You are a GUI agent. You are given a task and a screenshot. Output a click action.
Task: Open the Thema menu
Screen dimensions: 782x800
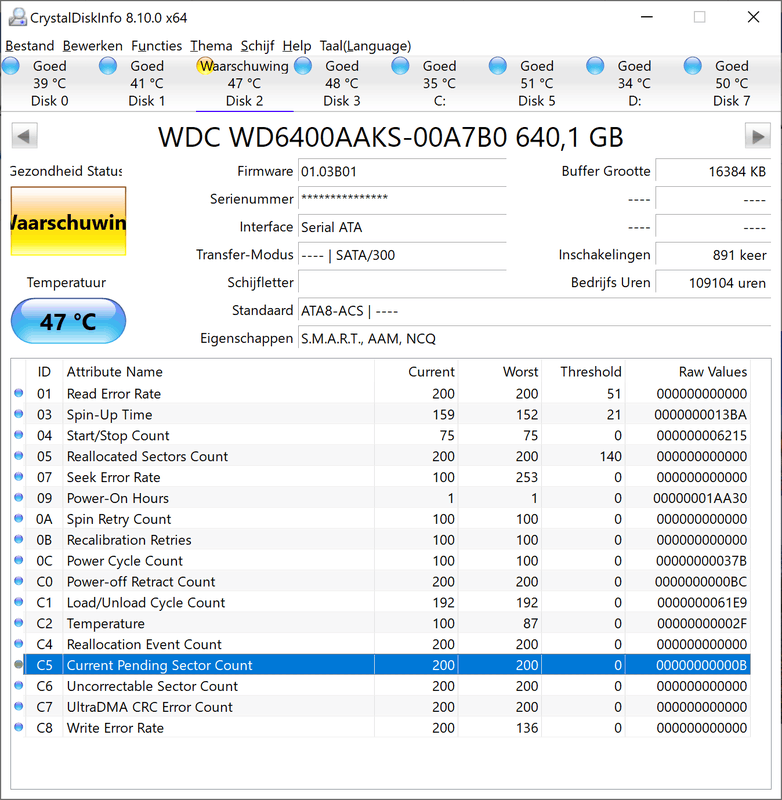point(211,46)
